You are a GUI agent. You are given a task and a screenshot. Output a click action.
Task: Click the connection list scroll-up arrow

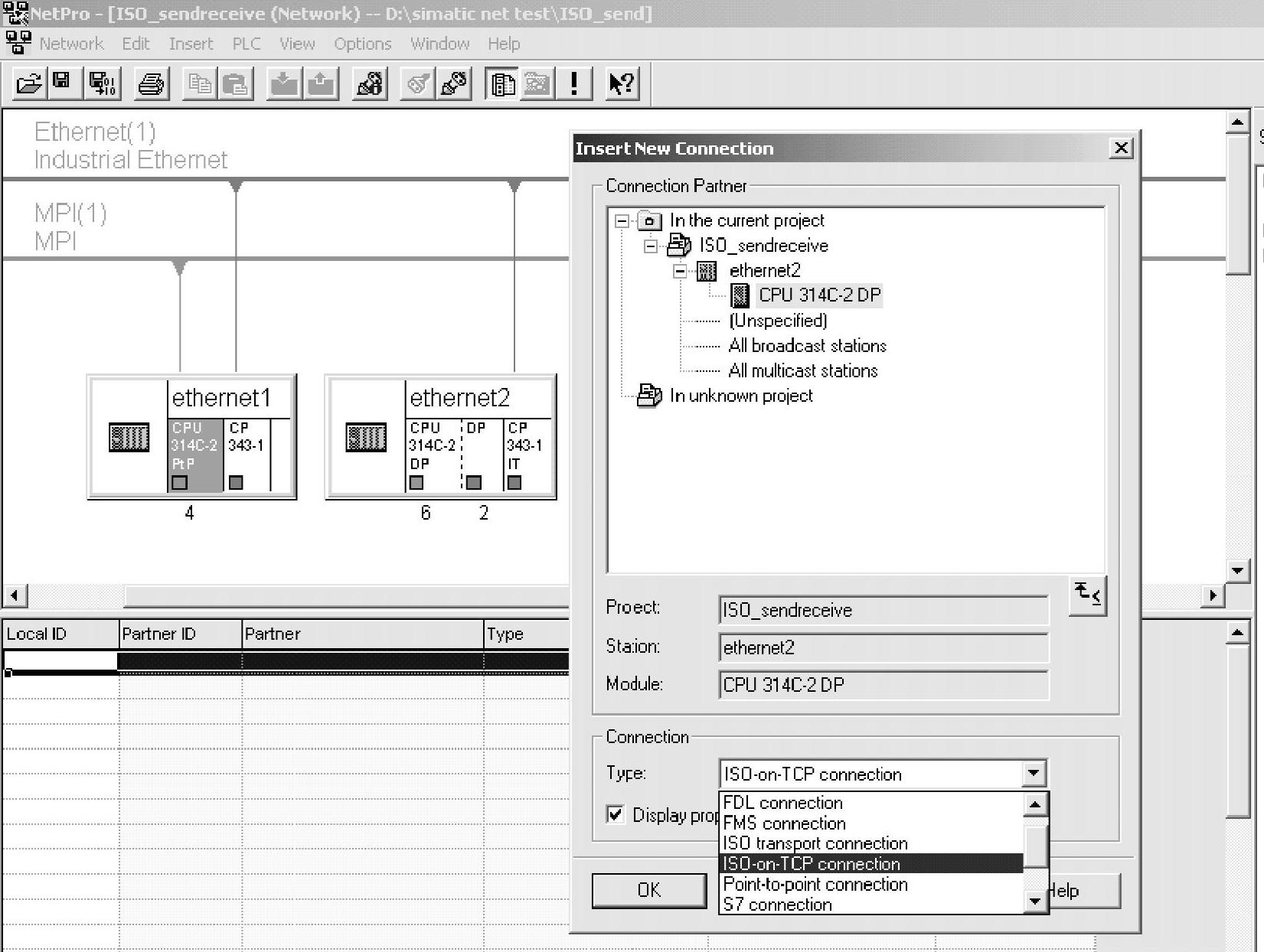click(x=1035, y=804)
